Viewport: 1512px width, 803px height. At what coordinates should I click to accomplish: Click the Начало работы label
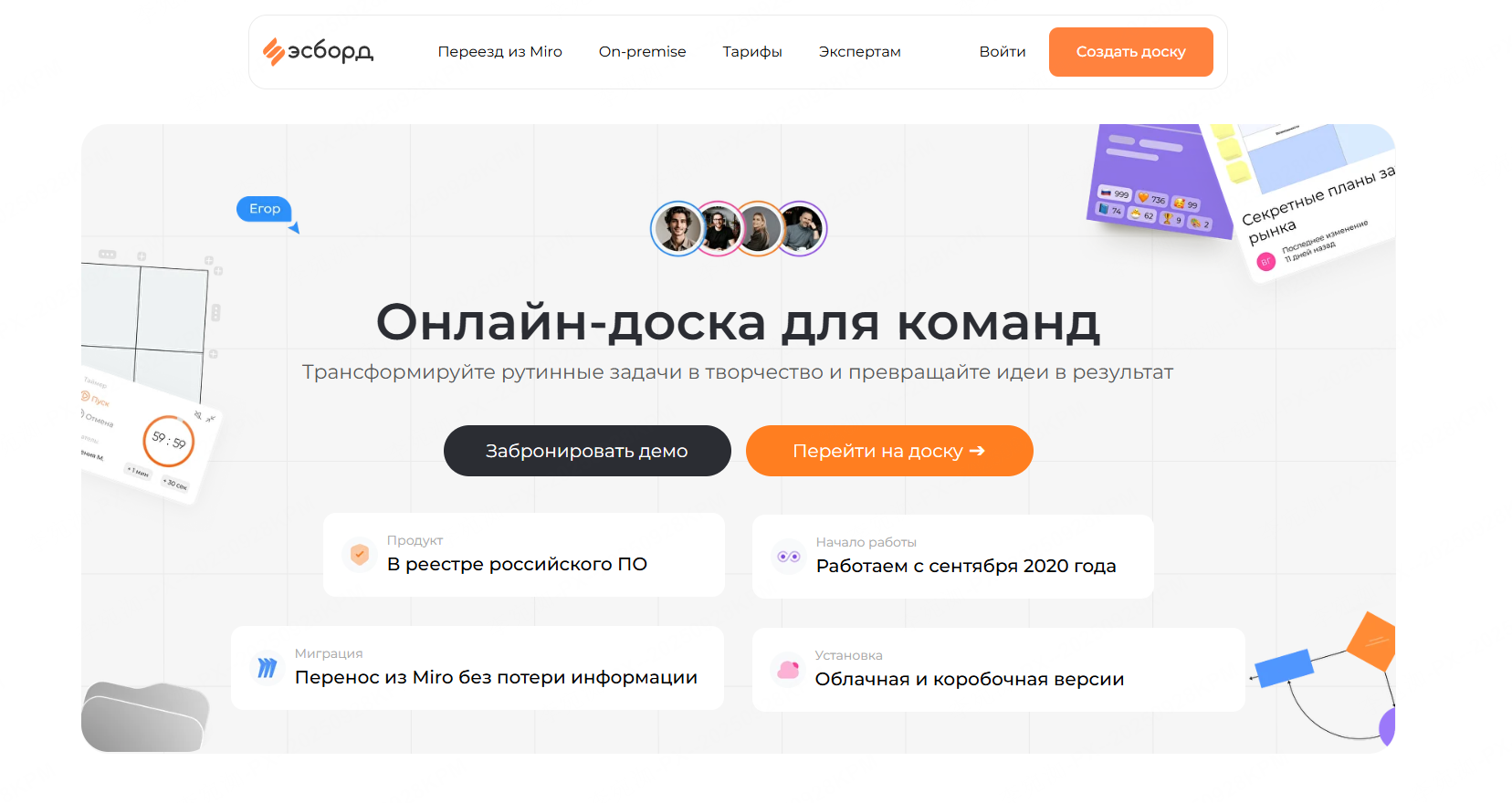click(x=866, y=542)
